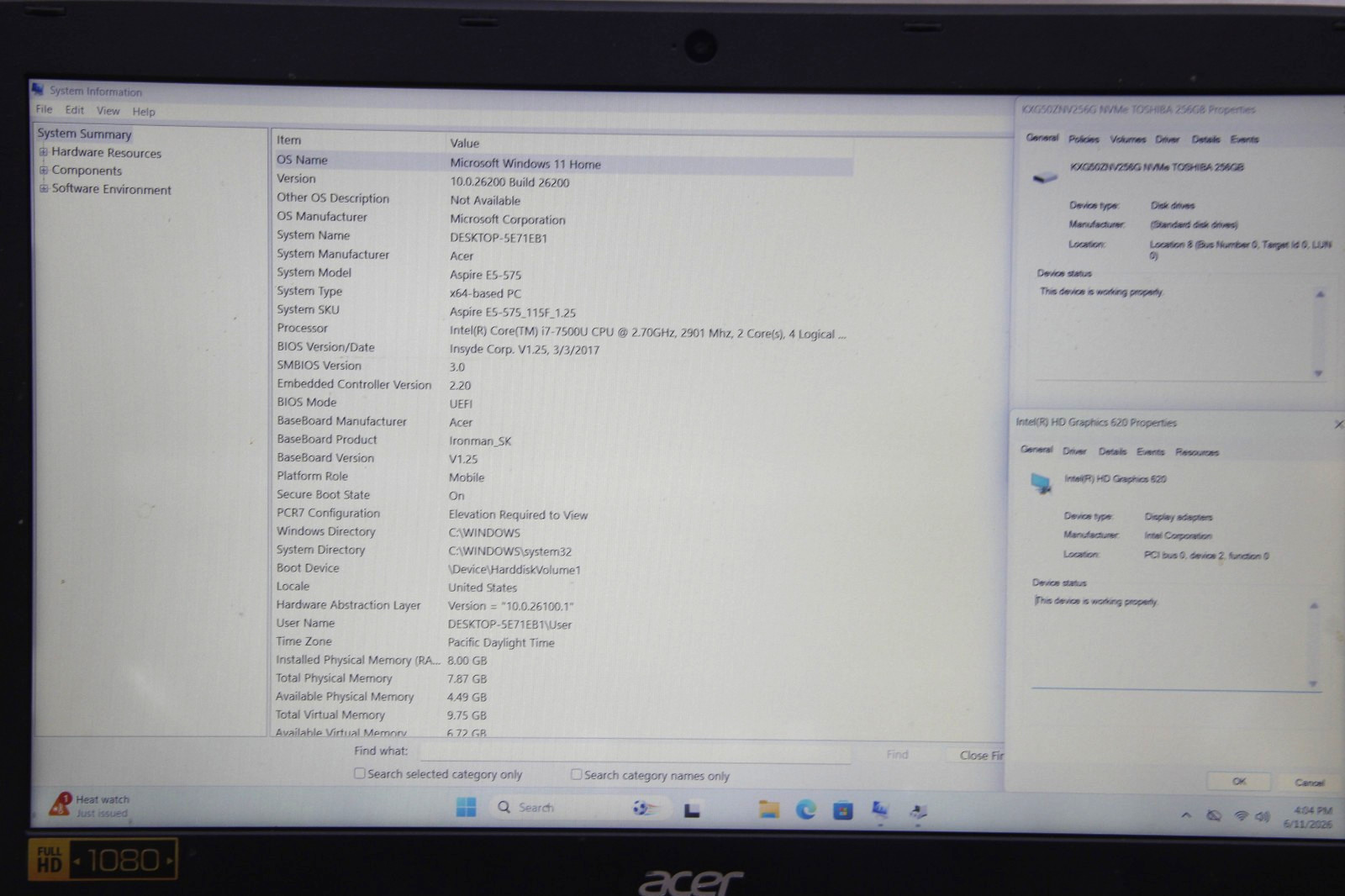Expand the Hardware Resources tree node

[x=43, y=152]
